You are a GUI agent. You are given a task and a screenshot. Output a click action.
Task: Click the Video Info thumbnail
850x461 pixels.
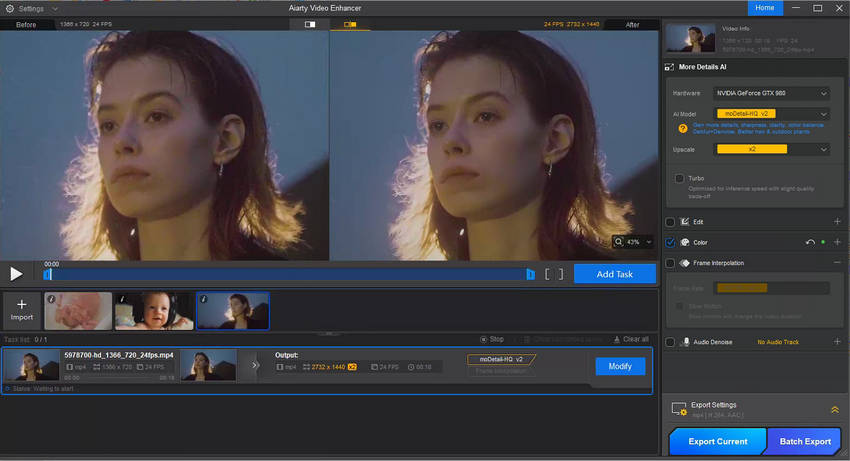point(690,38)
